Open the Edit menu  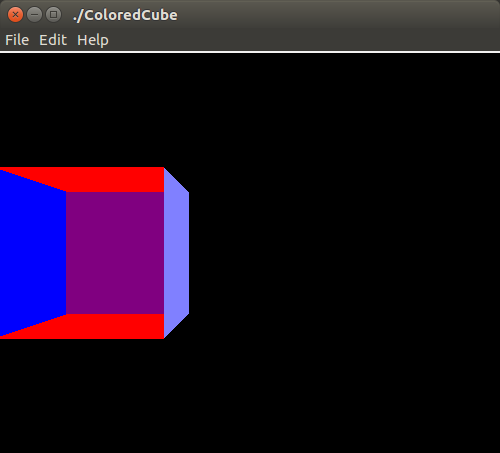point(53,40)
